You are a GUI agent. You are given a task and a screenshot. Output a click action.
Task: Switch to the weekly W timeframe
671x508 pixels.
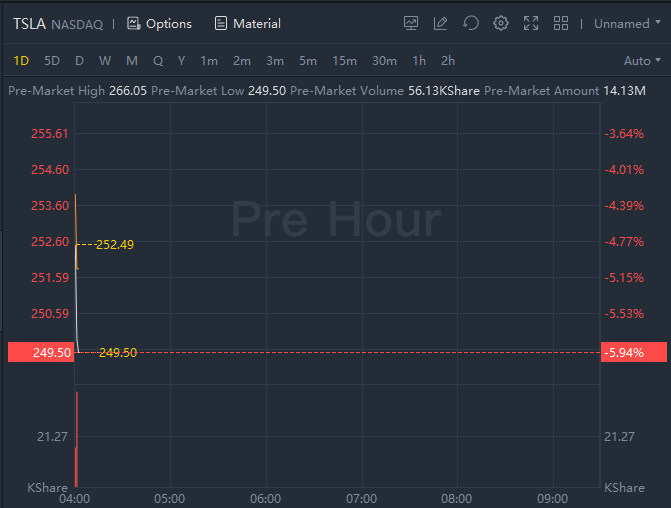(x=105, y=61)
